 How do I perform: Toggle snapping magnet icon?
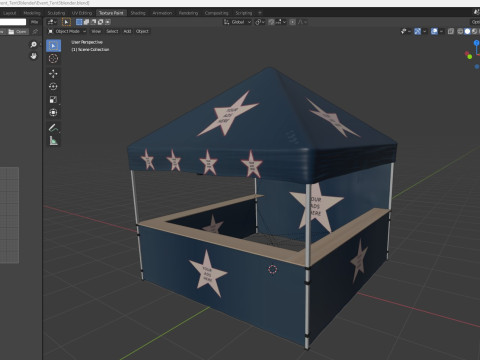[x=271, y=22]
